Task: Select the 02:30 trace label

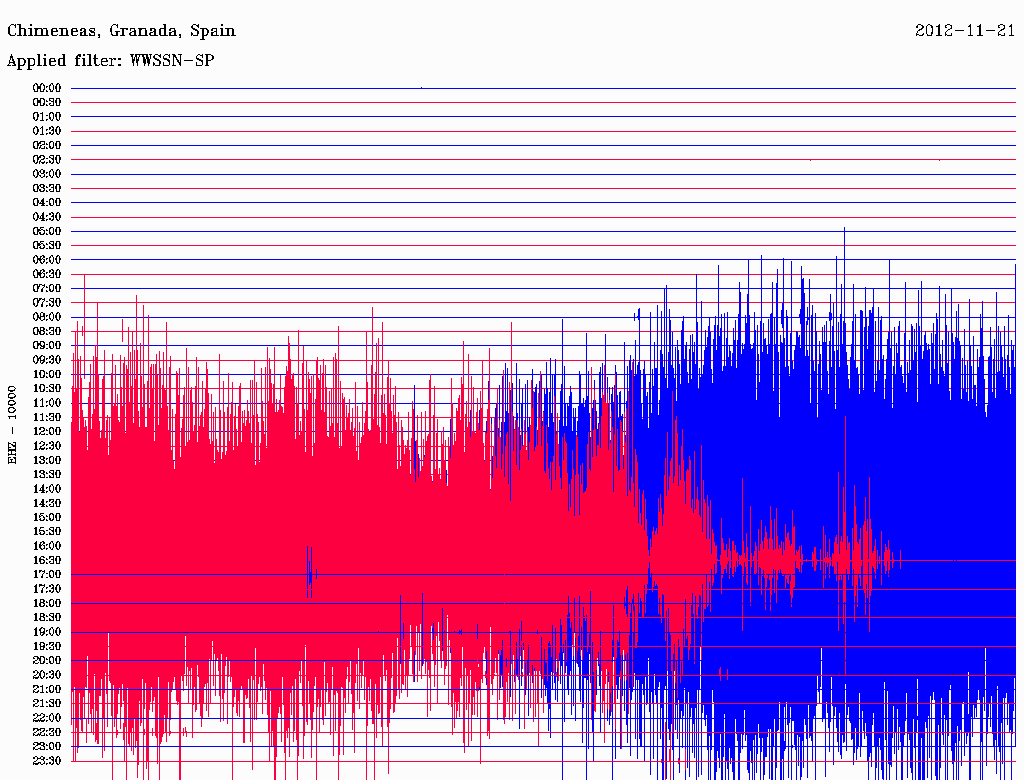Action: coord(47,159)
